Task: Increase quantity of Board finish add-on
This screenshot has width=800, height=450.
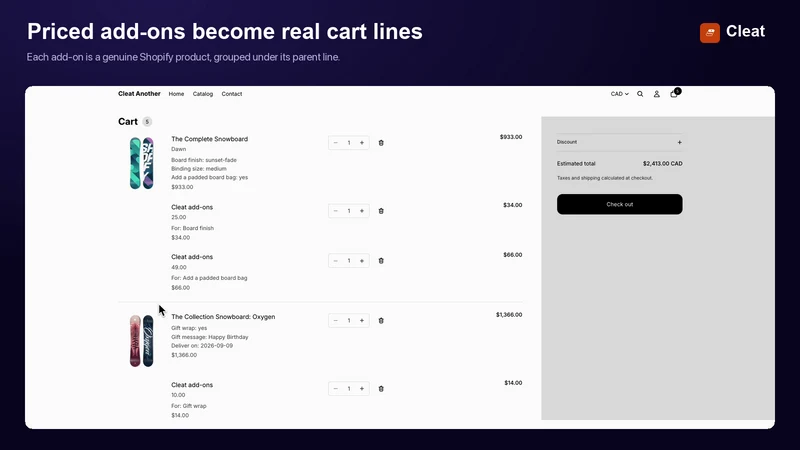Action: pyautogui.click(x=362, y=211)
